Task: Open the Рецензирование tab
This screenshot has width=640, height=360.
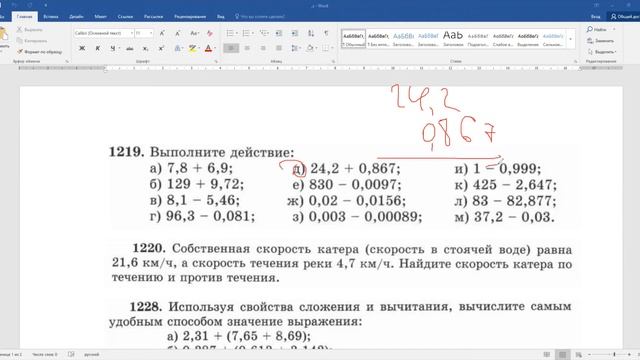Action: (190, 17)
